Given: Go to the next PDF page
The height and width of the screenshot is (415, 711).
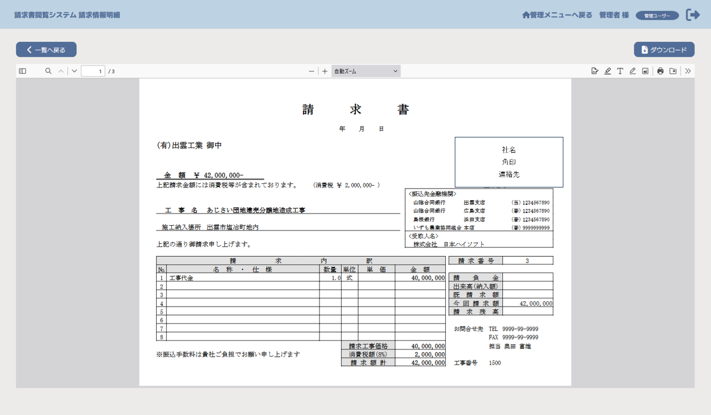Looking at the screenshot, I should [x=74, y=71].
